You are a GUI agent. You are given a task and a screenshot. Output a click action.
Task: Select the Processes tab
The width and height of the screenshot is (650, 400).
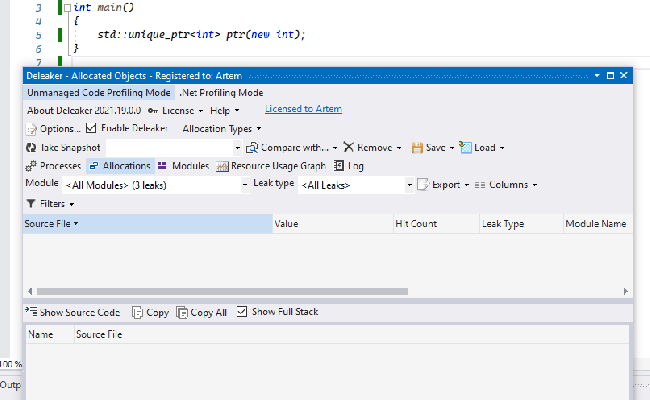53,166
